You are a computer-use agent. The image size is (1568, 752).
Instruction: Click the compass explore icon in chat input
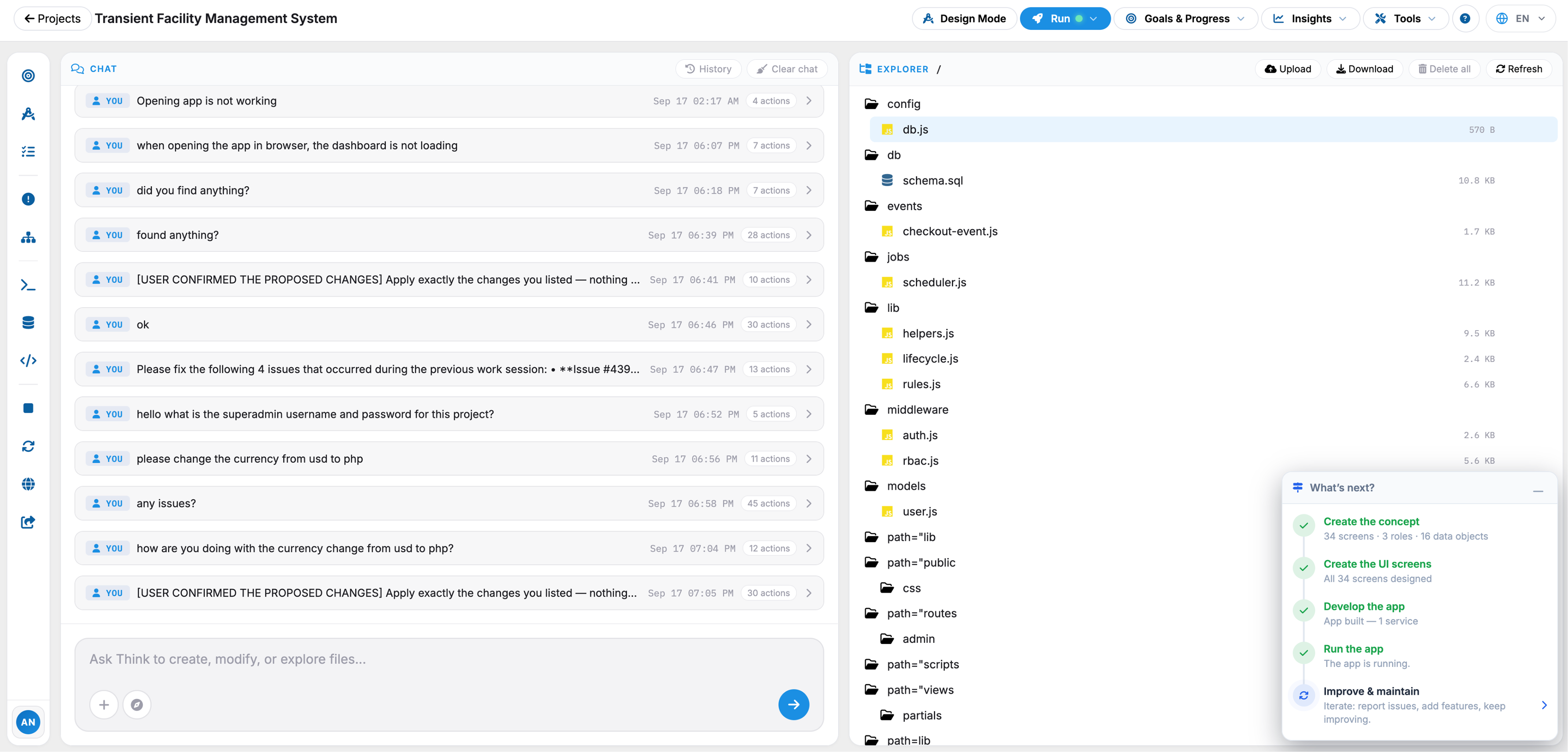pos(137,705)
